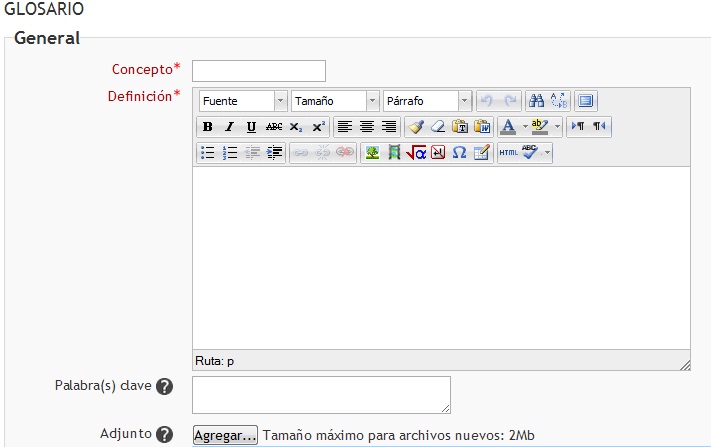Toggle fullscreen editor mode
711x447 pixels.
click(x=586, y=101)
